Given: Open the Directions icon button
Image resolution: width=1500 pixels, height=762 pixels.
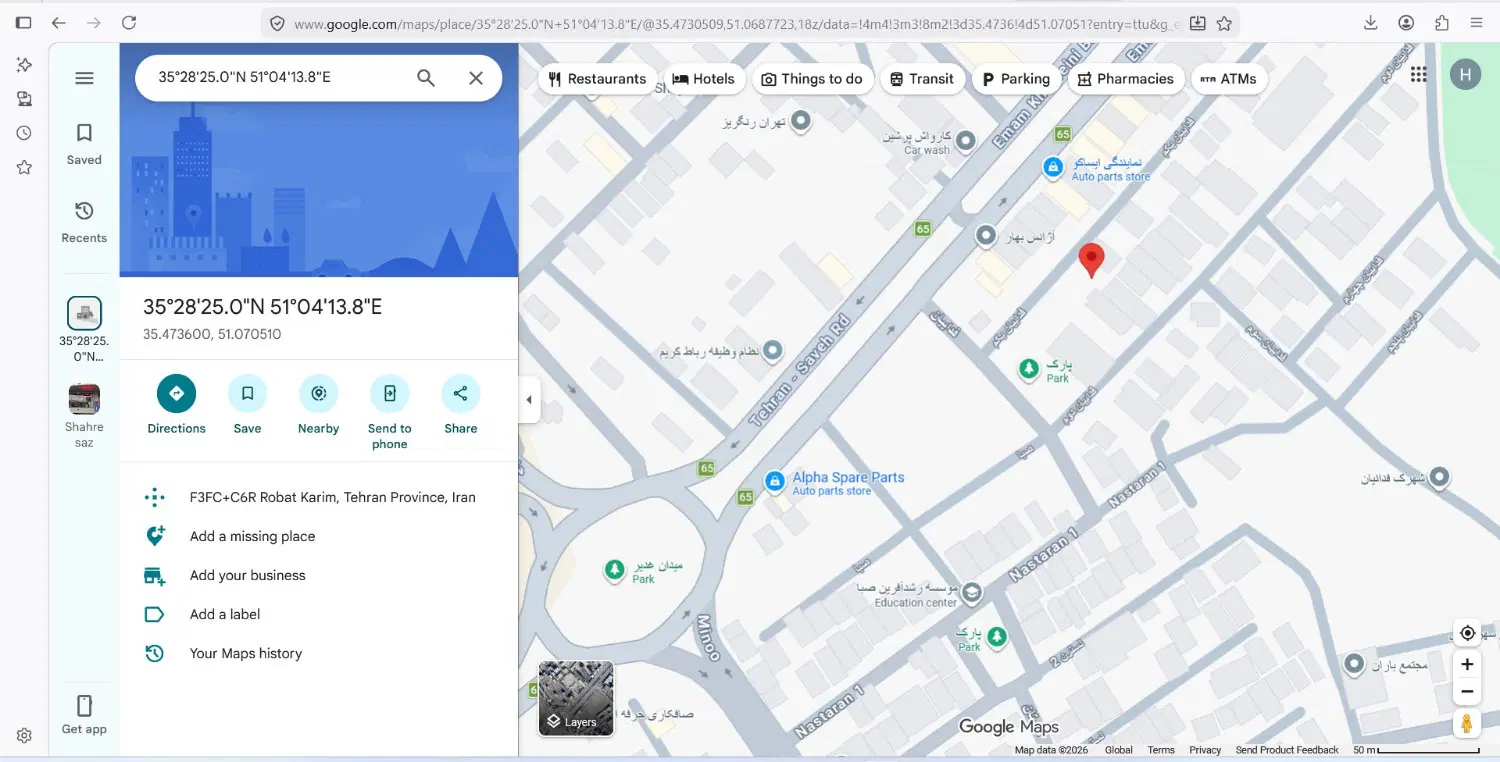Looking at the screenshot, I should (176, 394).
